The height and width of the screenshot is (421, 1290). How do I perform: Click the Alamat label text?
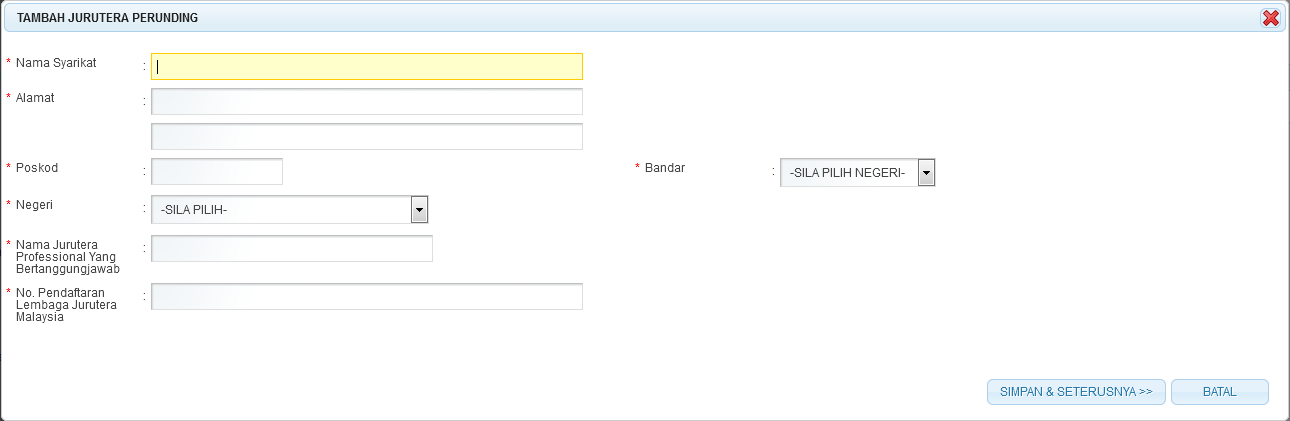pyautogui.click(x=35, y=98)
